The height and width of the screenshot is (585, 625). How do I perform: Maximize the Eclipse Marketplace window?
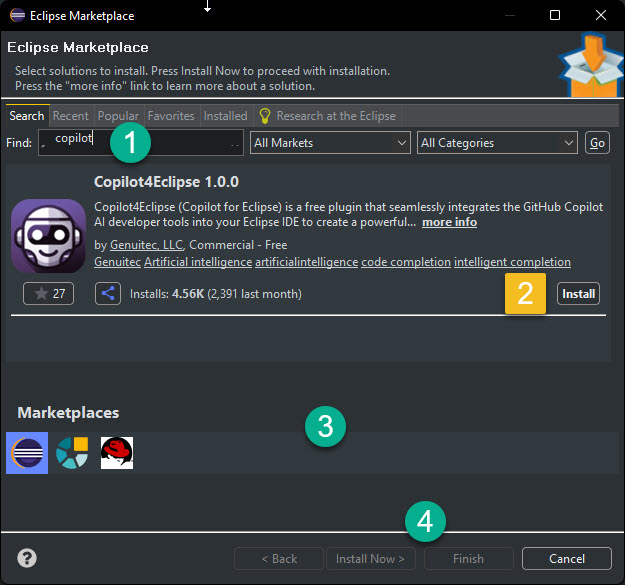(555, 15)
